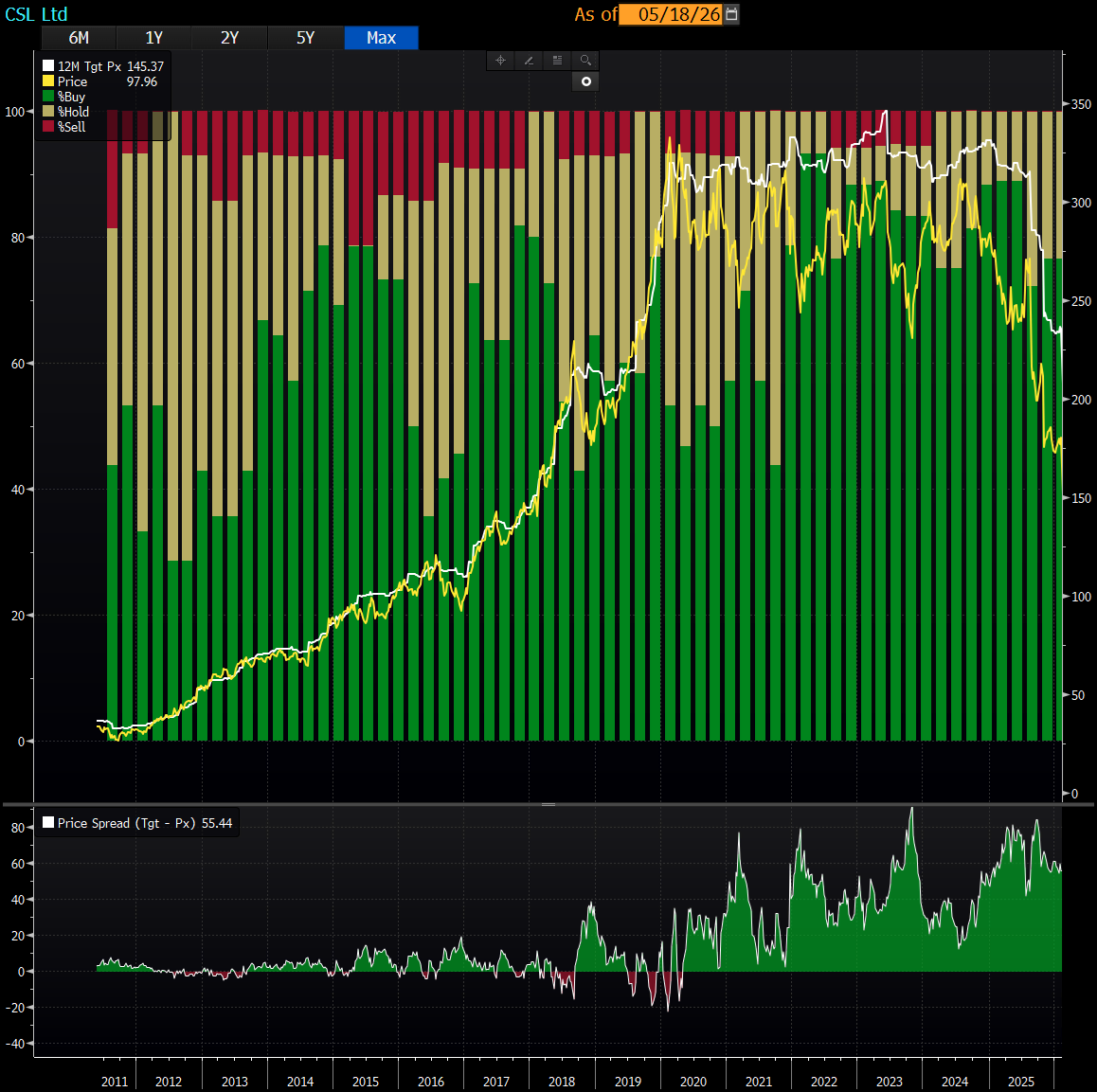Switch to the 6M range tab

pyautogui.click(x=79, y=38)
